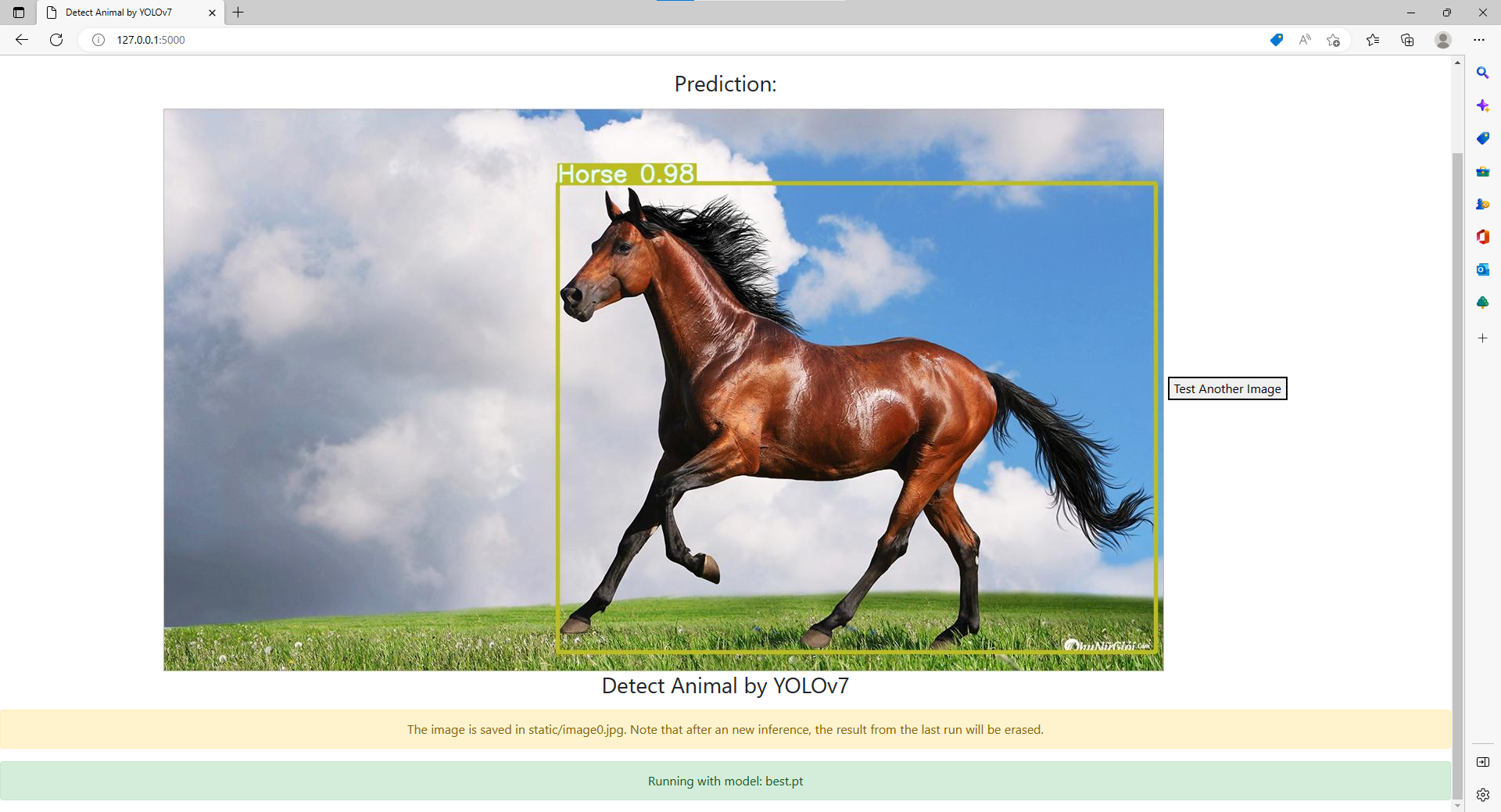Open the Collections panel
This screenshot has width=1501, height=812.
tap(1408, 40)
